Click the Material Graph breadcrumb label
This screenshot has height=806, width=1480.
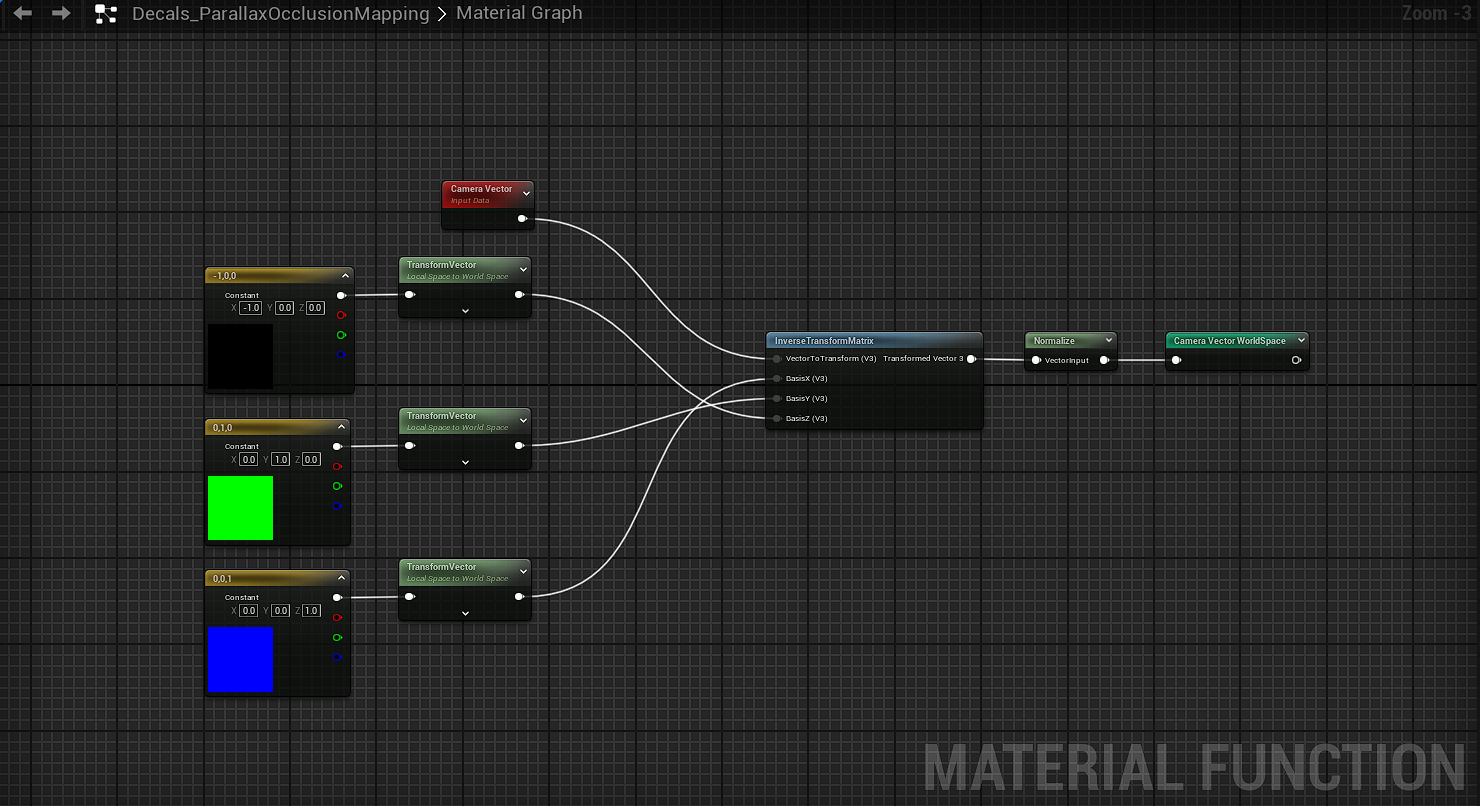[518, 14]
